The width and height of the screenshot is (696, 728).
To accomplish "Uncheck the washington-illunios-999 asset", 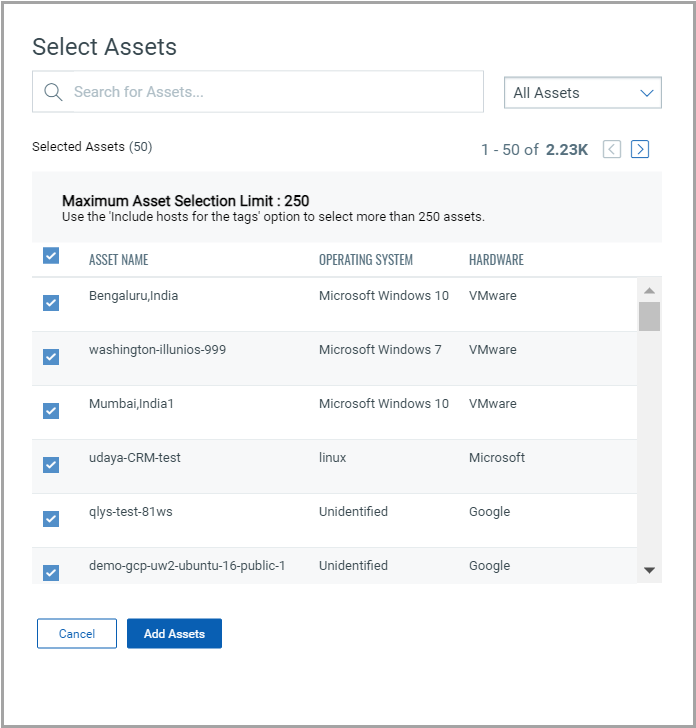I will (x=51, y=357).
